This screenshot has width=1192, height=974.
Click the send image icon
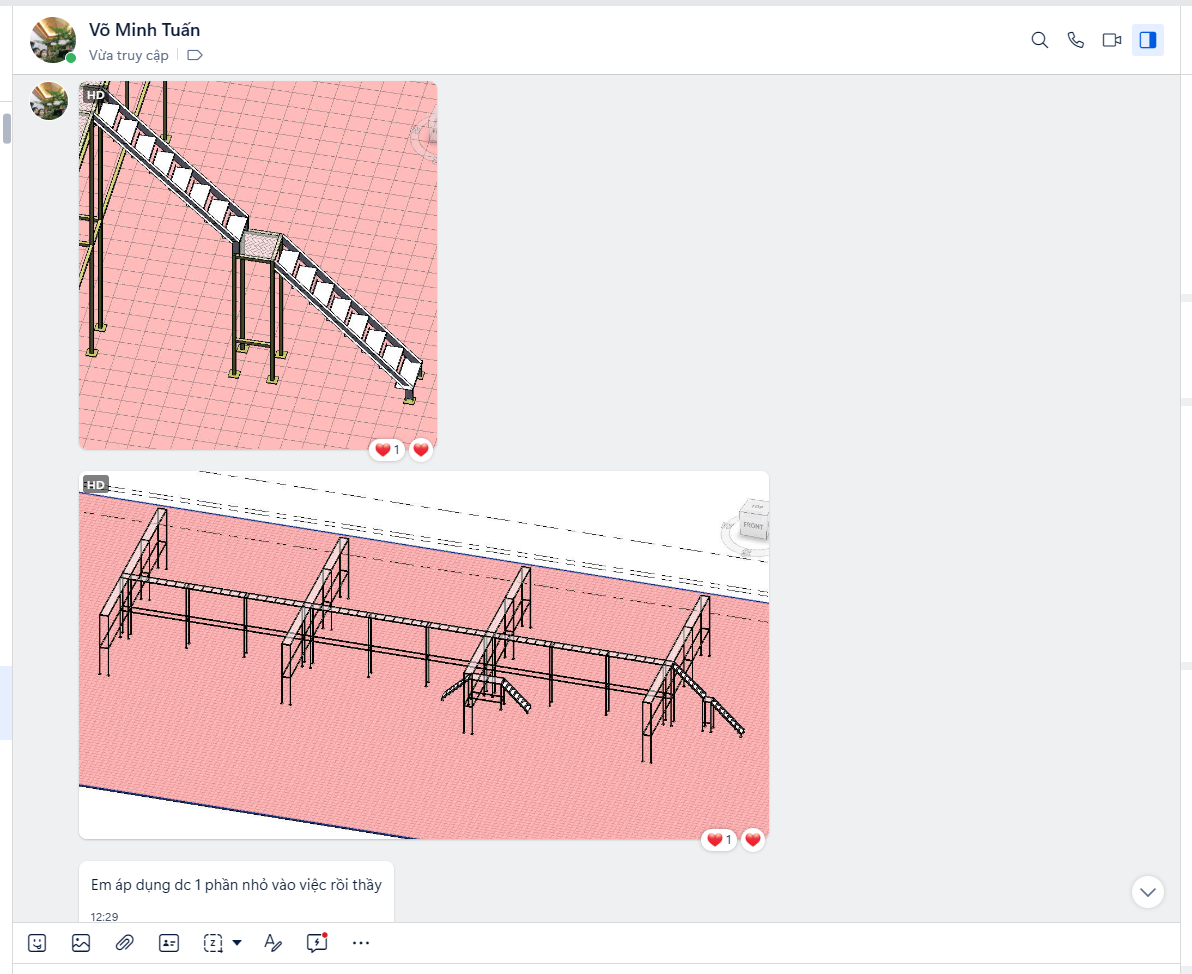pos(81,942)
